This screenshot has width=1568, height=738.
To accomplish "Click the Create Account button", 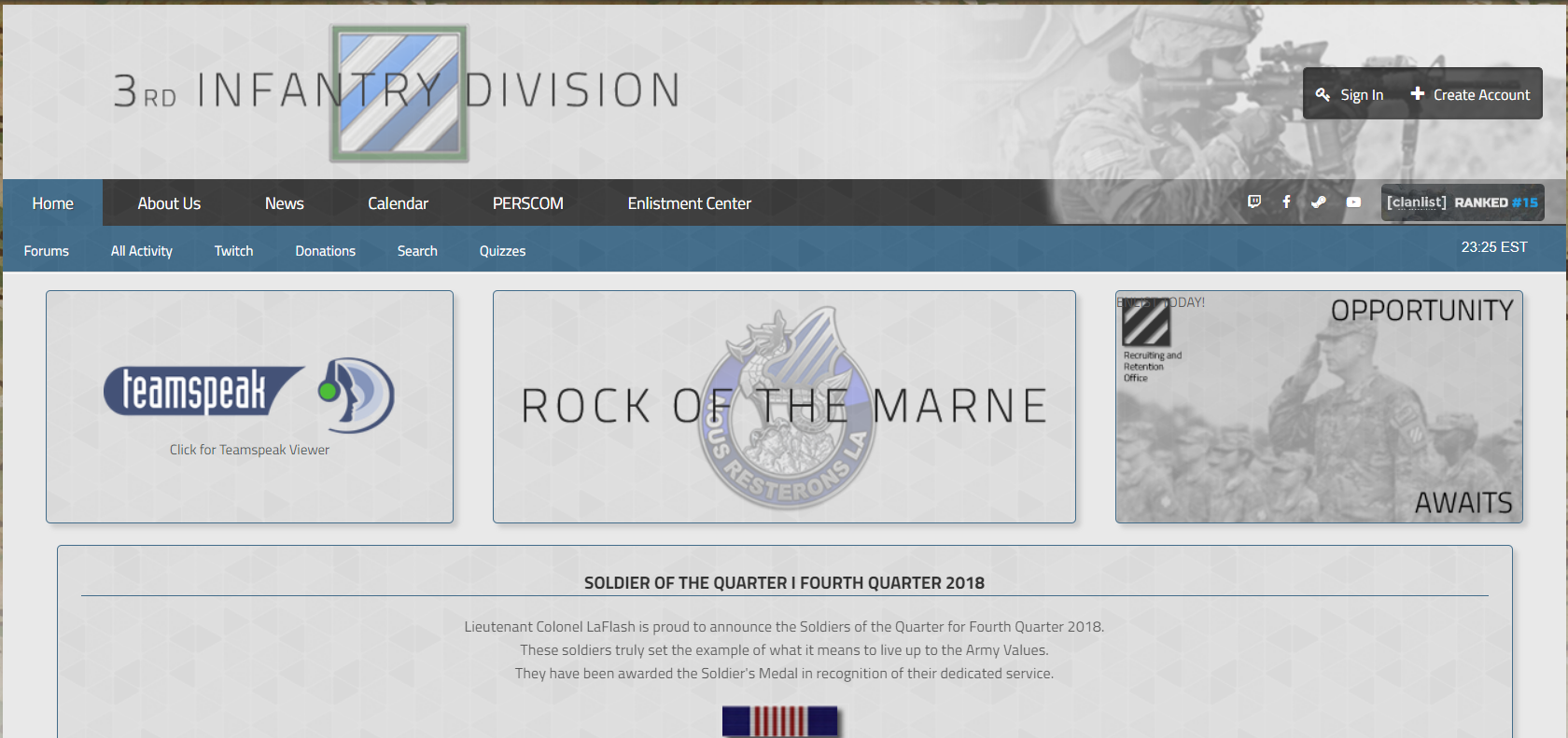I will [x=1470, y=94].
